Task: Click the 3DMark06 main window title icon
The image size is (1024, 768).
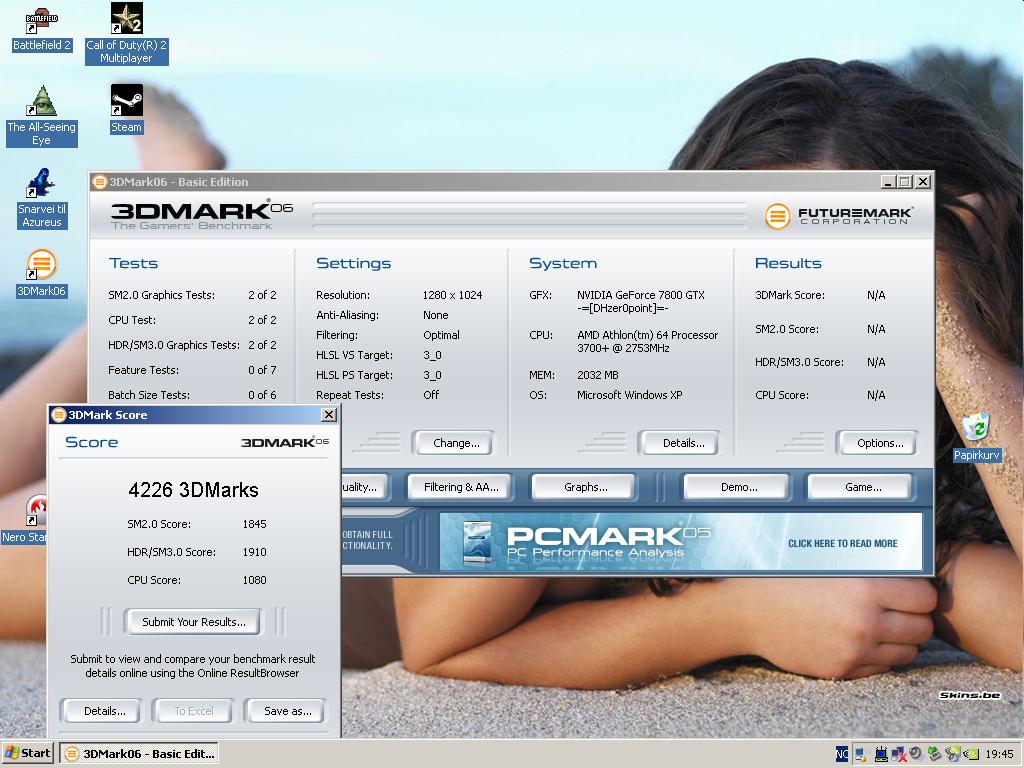Action: [99, 182]
